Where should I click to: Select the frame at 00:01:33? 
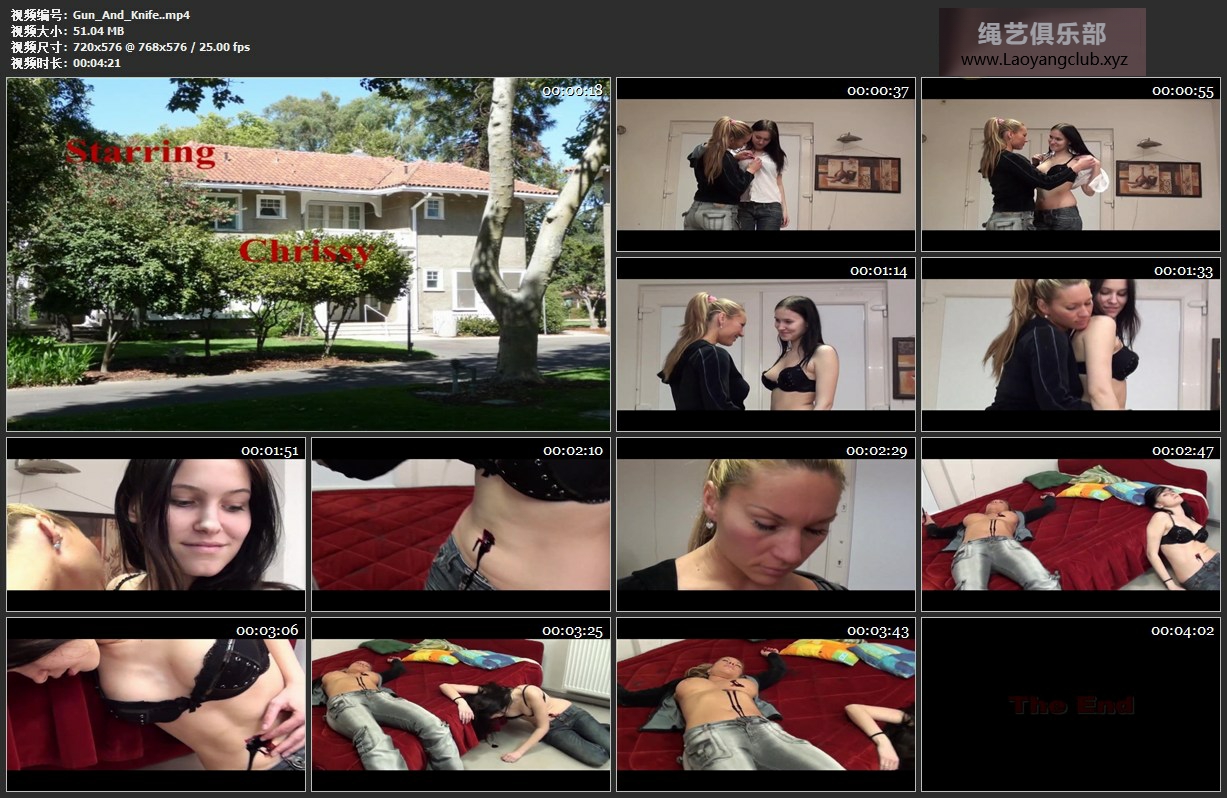[x=1070, y=344]
